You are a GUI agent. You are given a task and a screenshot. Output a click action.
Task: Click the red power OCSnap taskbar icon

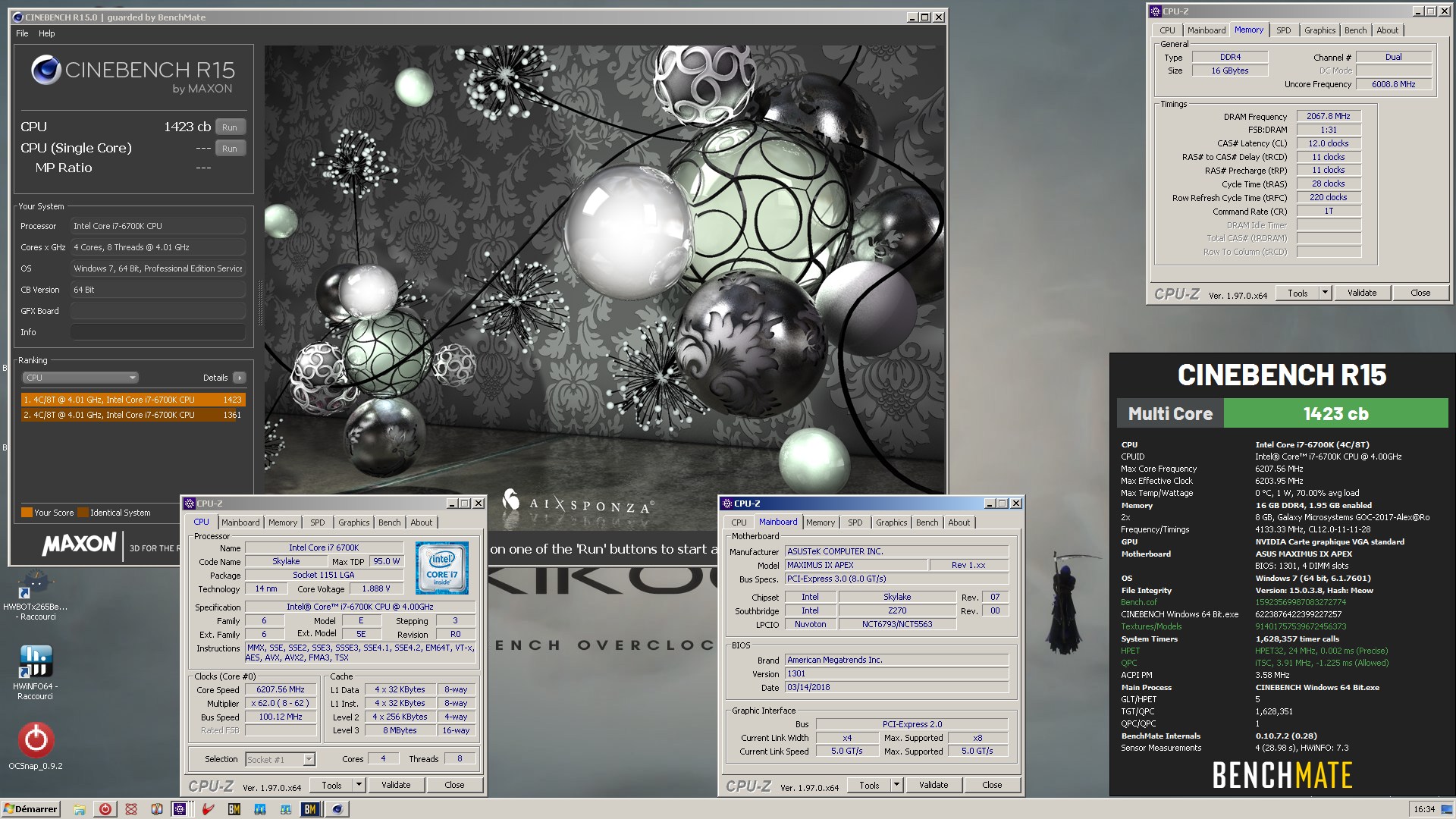point(105,809)
